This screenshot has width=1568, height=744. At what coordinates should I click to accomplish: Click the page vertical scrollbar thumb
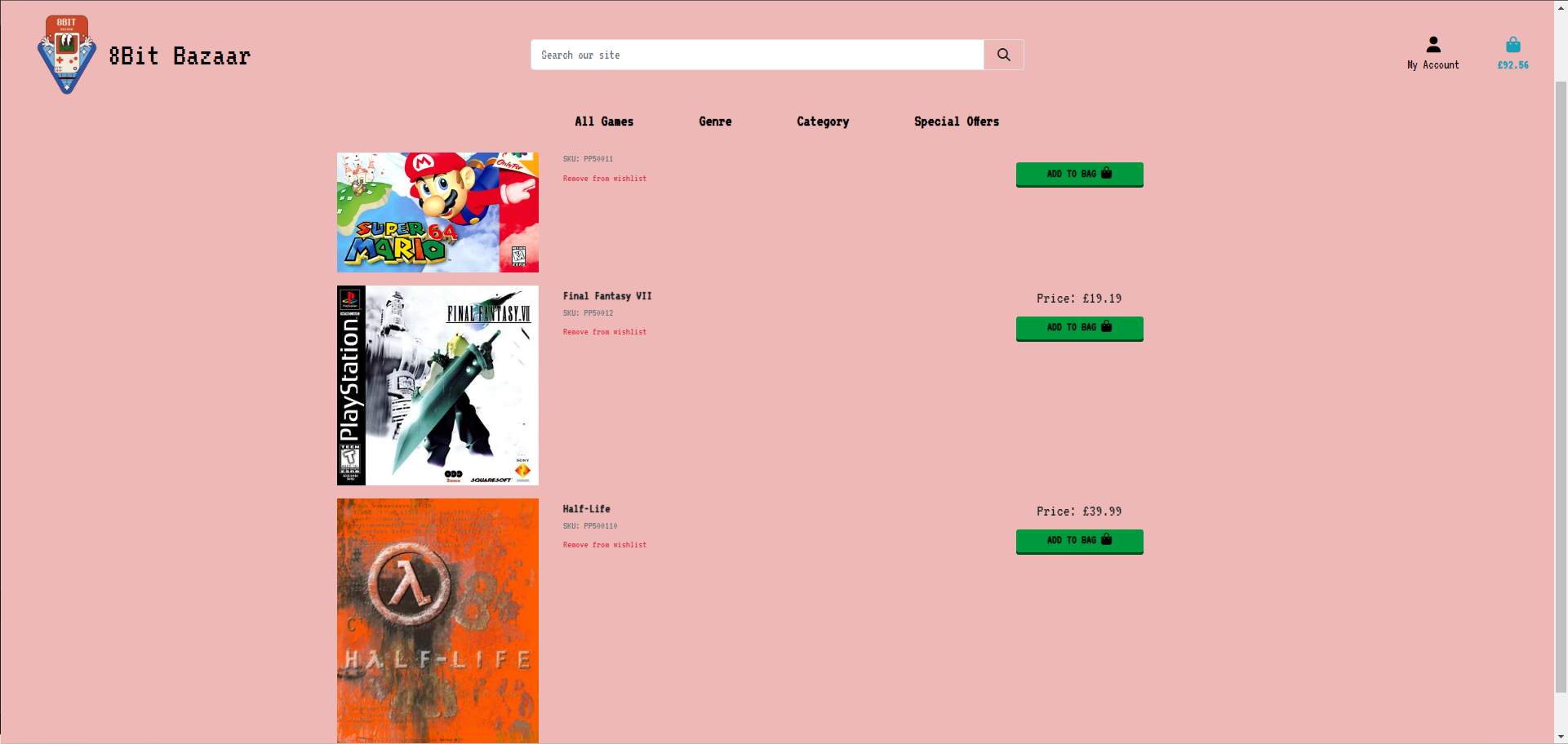(1561, 386)
